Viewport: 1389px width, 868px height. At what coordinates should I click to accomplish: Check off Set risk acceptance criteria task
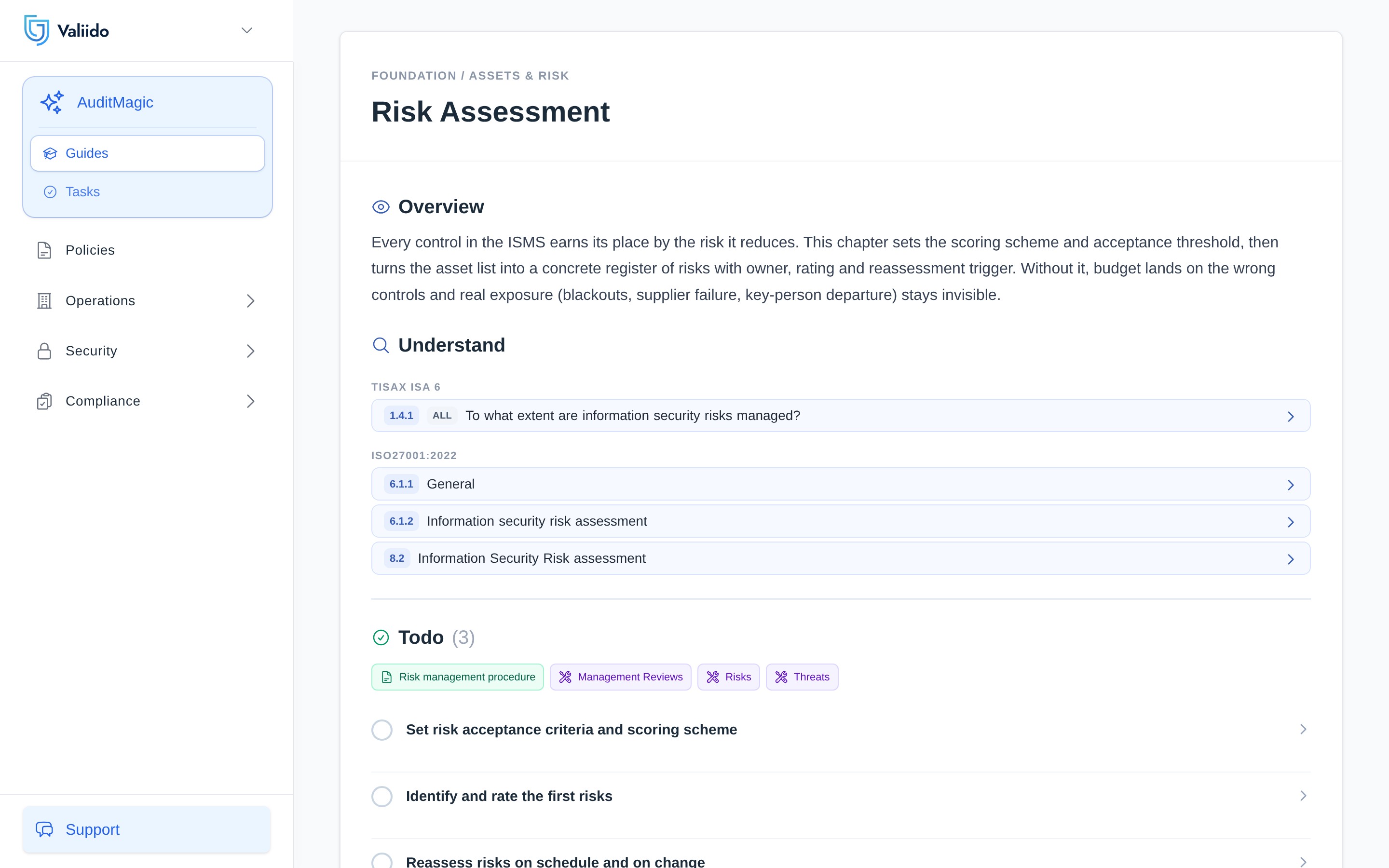(x=381, y=730)
